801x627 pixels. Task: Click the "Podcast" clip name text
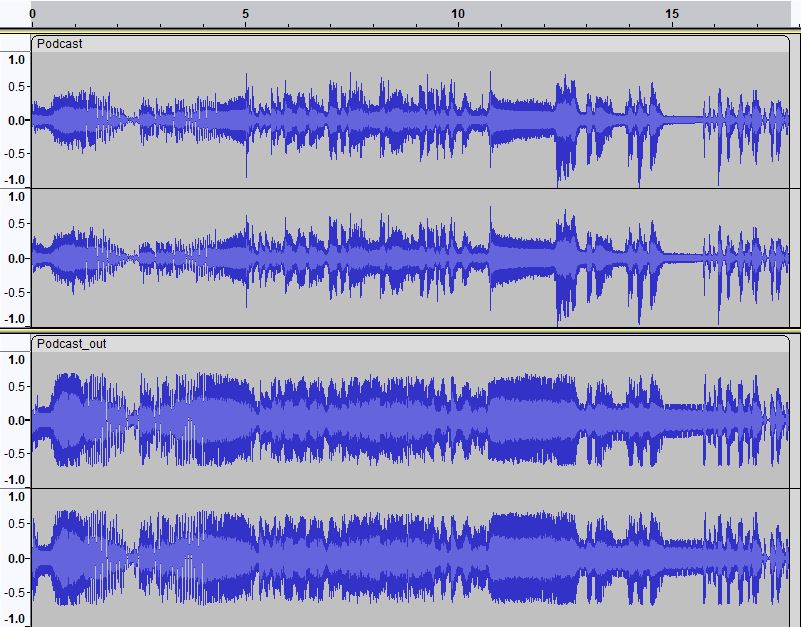click(59, 44)
